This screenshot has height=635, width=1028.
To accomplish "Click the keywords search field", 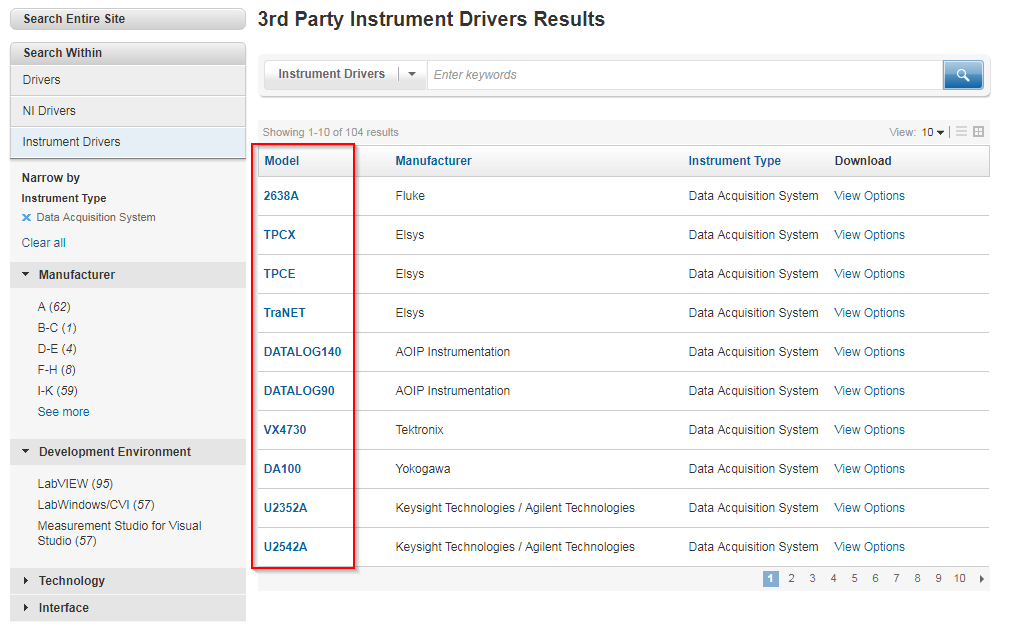I will [684, 75].
